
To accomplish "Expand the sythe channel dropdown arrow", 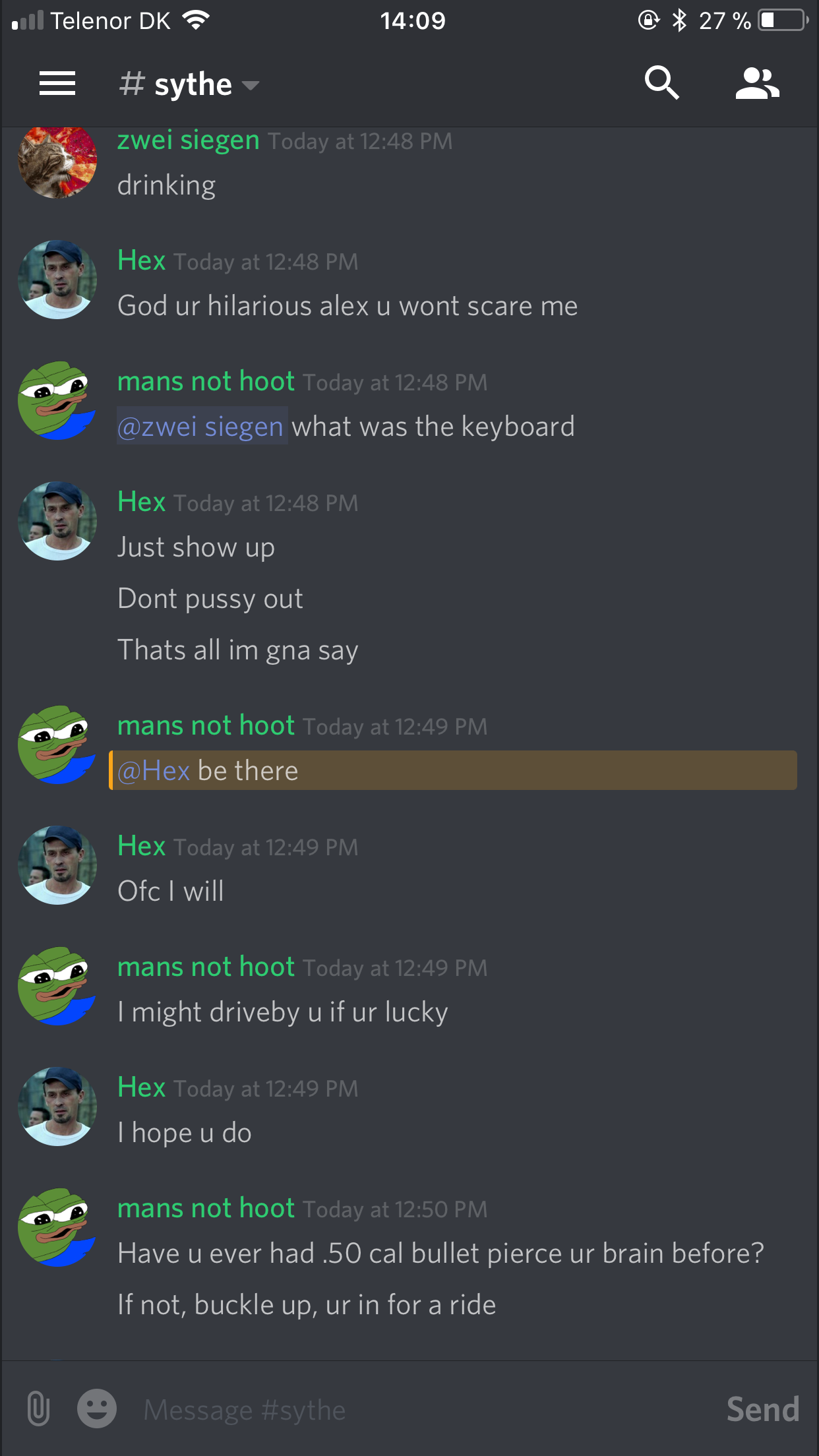I will coord(250,86).
